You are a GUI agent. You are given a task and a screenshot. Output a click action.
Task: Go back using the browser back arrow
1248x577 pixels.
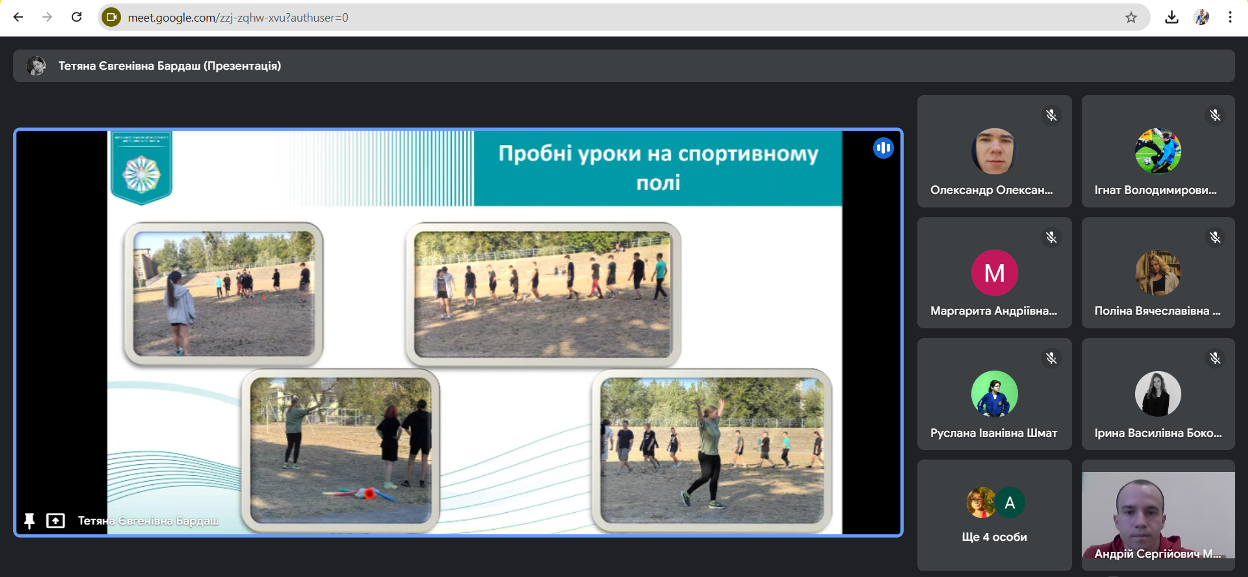(x=17, y=17)
